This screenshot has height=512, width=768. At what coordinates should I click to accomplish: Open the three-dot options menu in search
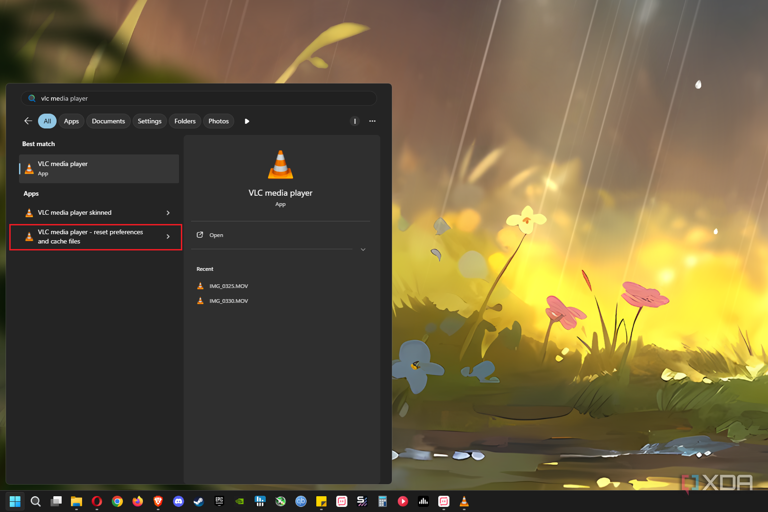click(372, 121)
